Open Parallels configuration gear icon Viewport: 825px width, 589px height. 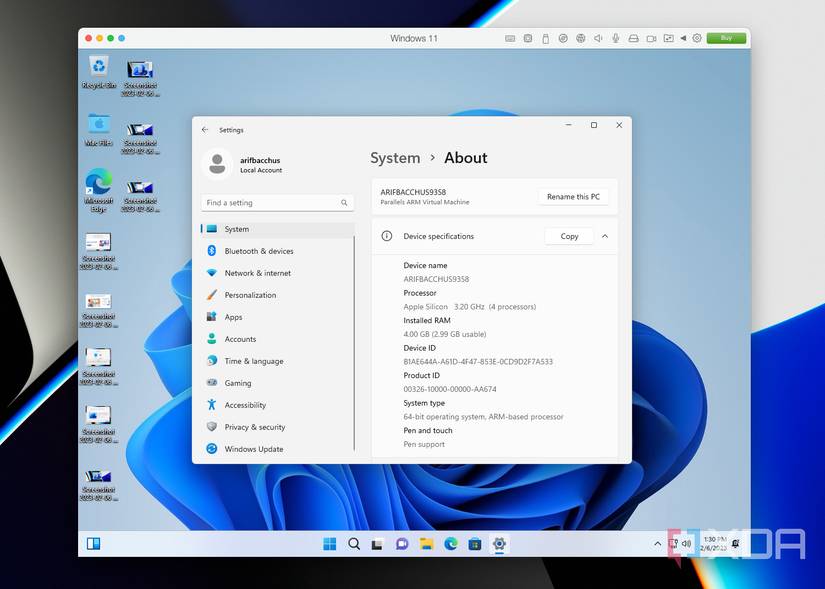[697, 38]
